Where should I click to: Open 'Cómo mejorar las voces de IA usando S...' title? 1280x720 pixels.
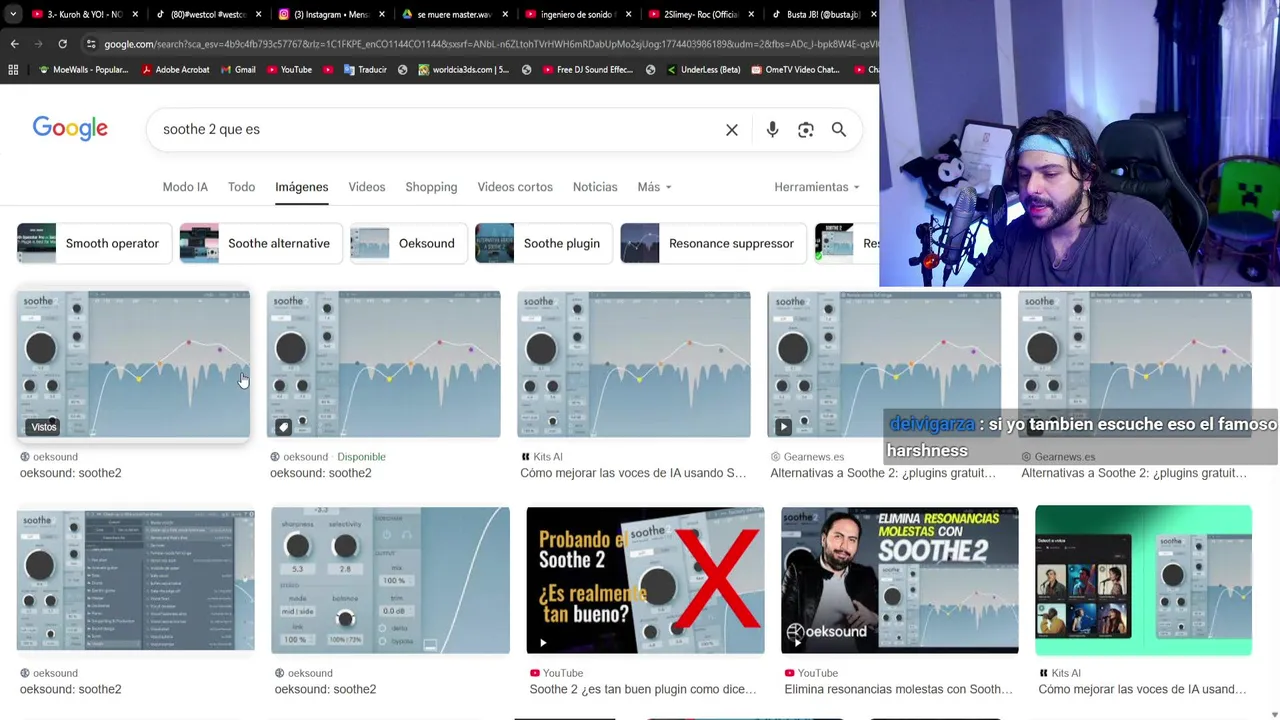(x=633, y=473)
